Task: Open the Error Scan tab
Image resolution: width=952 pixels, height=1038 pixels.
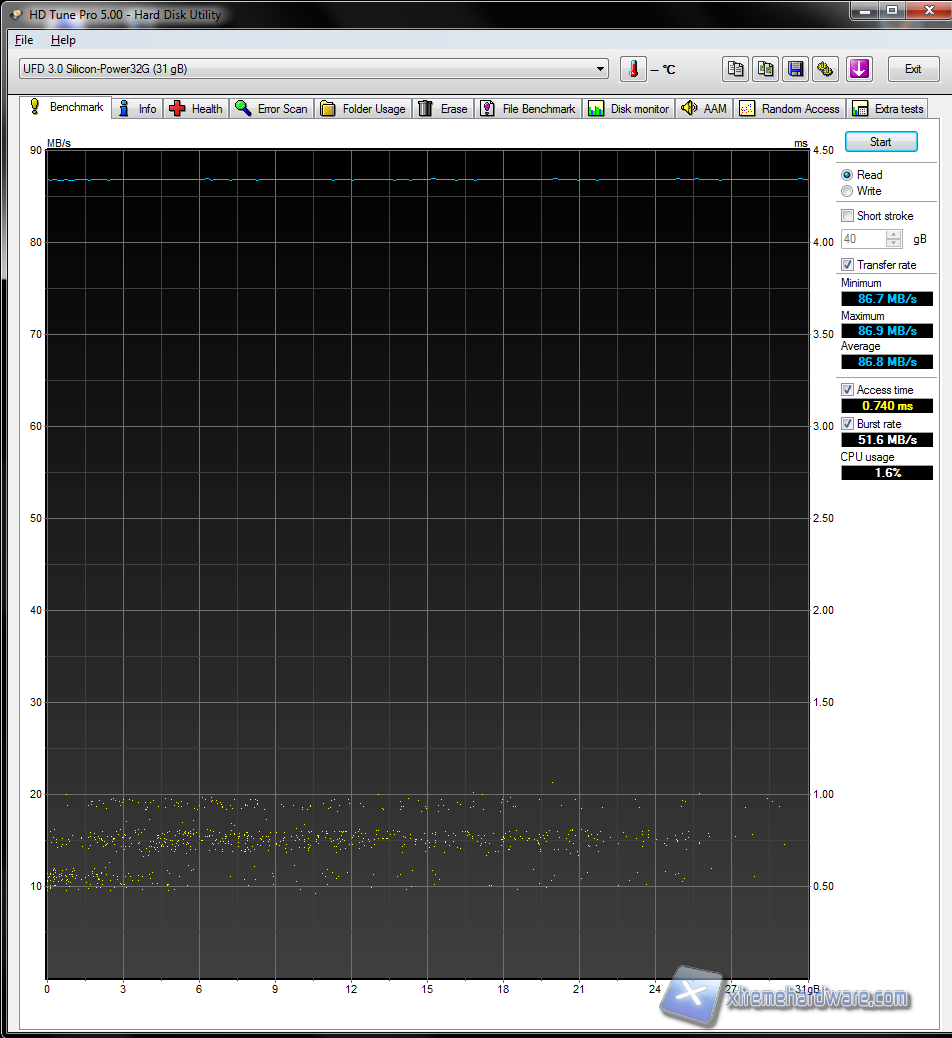Action: pyautogui.click(x=272, y=109)
